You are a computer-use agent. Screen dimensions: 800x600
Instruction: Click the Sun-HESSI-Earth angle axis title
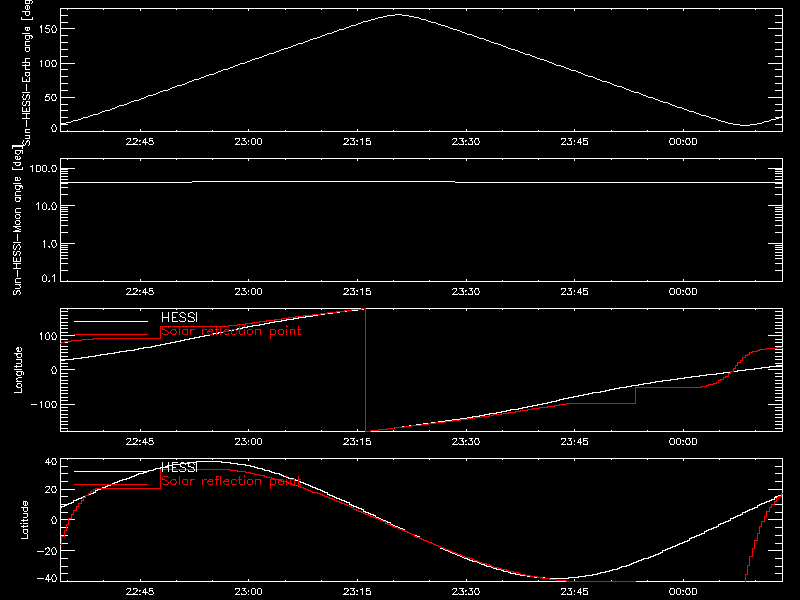[x=27, y=73]
